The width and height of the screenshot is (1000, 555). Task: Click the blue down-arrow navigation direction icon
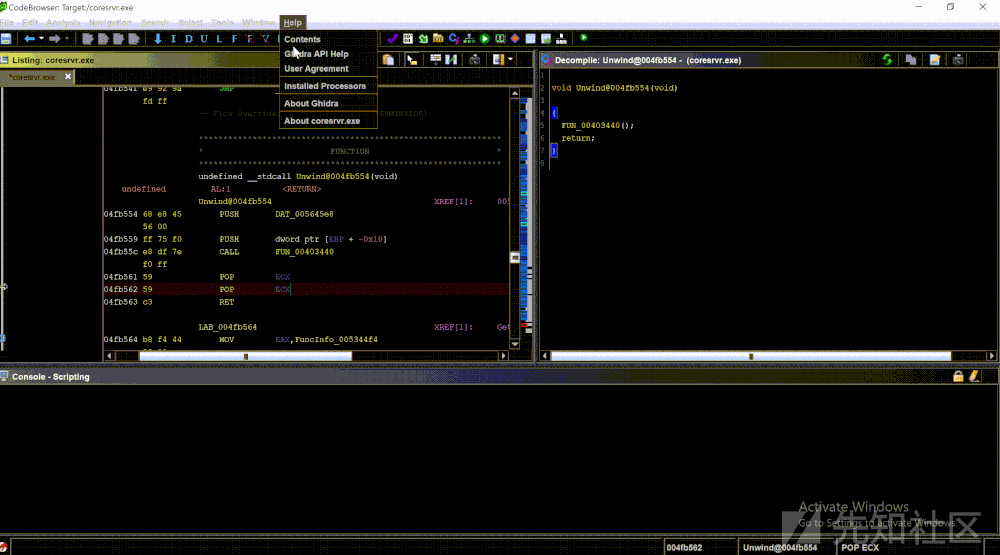coord(158,39)
